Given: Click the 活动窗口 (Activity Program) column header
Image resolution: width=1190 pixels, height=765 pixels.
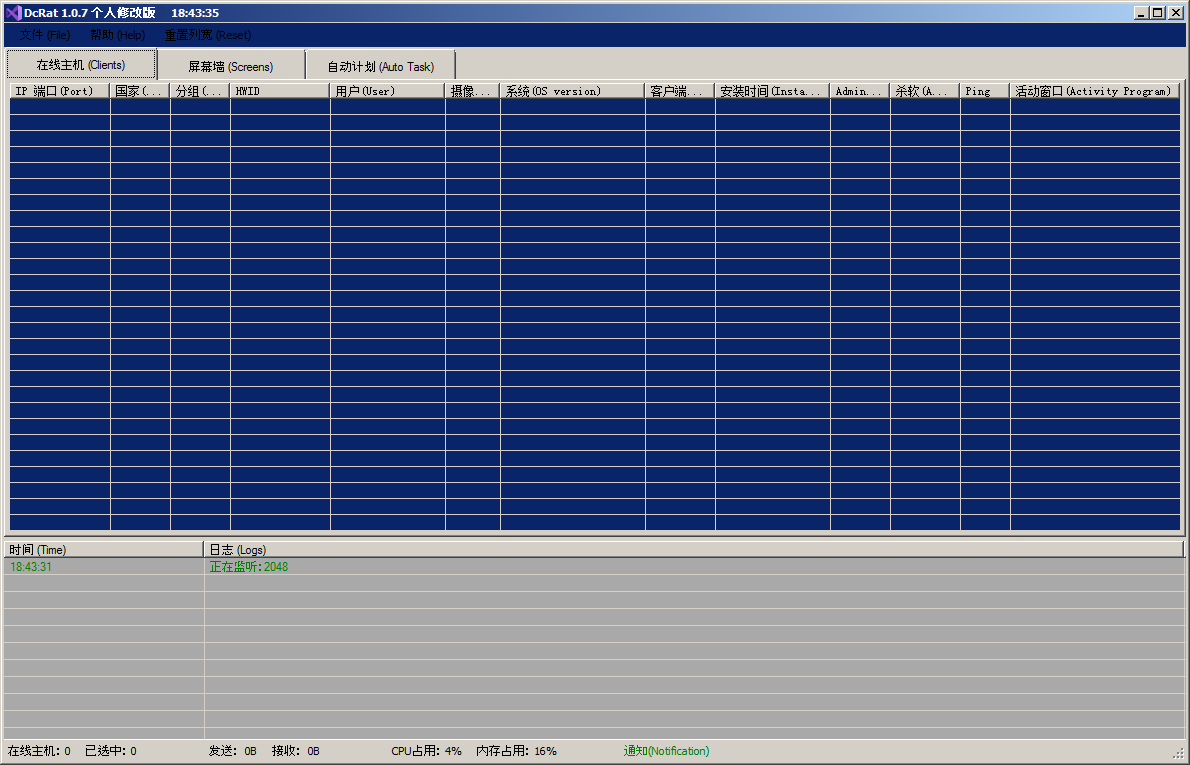Looking at the screenshot, I should tap(1094, 91).
